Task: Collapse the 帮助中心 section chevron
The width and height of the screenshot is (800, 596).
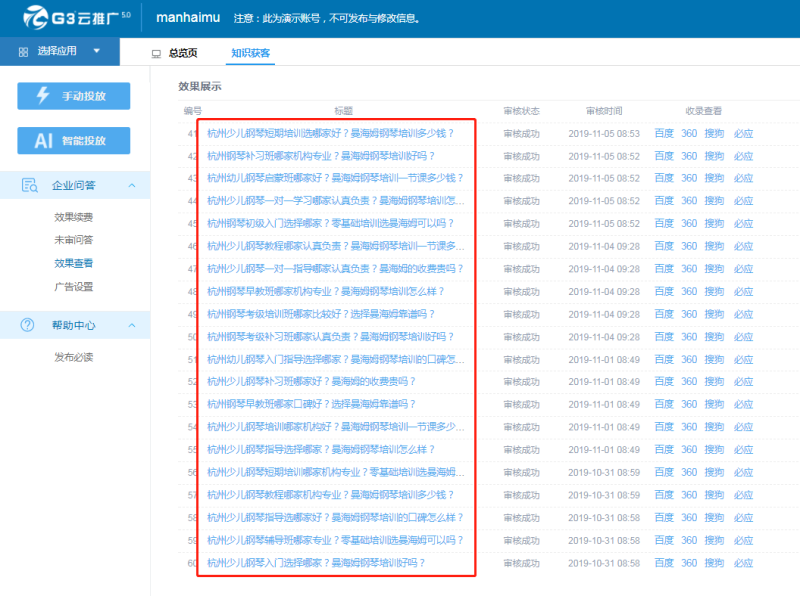Action: [x=132, y=325]
